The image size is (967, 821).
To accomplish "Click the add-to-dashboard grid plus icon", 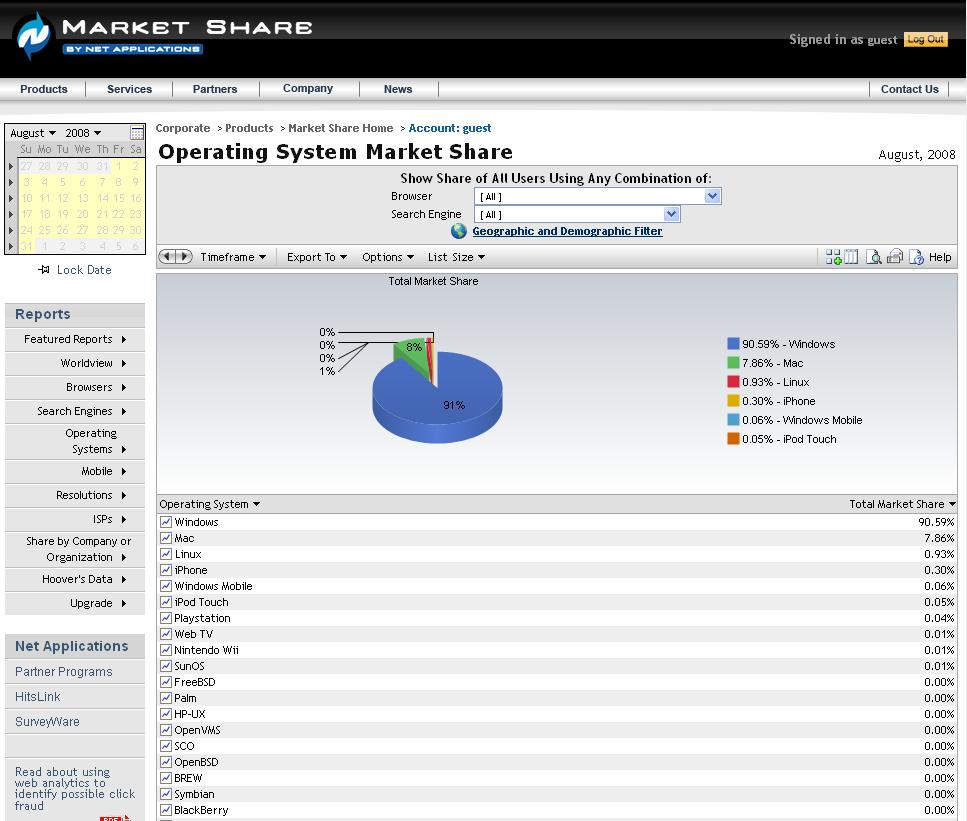I will (x=833, y=257).
